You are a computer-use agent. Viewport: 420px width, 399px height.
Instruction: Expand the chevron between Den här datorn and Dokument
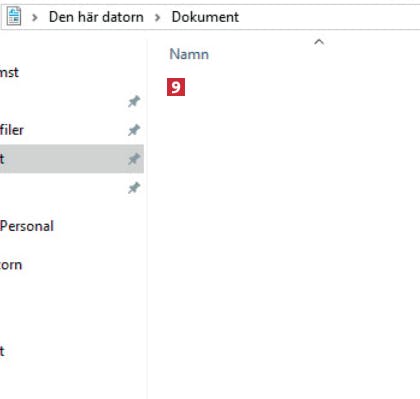158,17
